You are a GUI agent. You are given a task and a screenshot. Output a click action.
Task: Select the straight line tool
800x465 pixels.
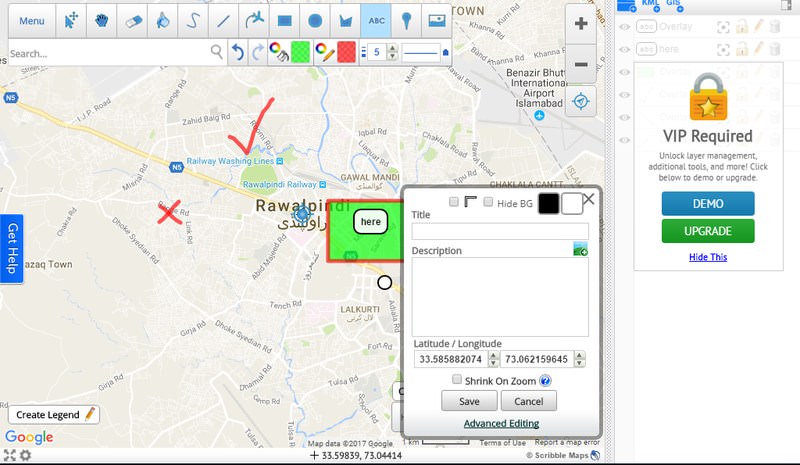(223, 21)
